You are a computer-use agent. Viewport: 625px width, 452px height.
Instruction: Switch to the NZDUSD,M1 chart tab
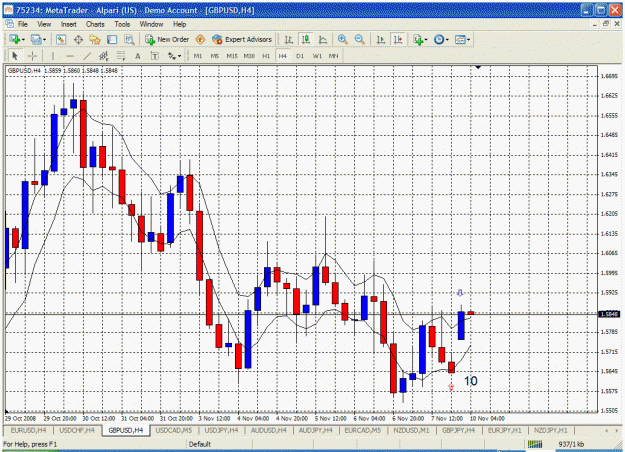point(411,430)
